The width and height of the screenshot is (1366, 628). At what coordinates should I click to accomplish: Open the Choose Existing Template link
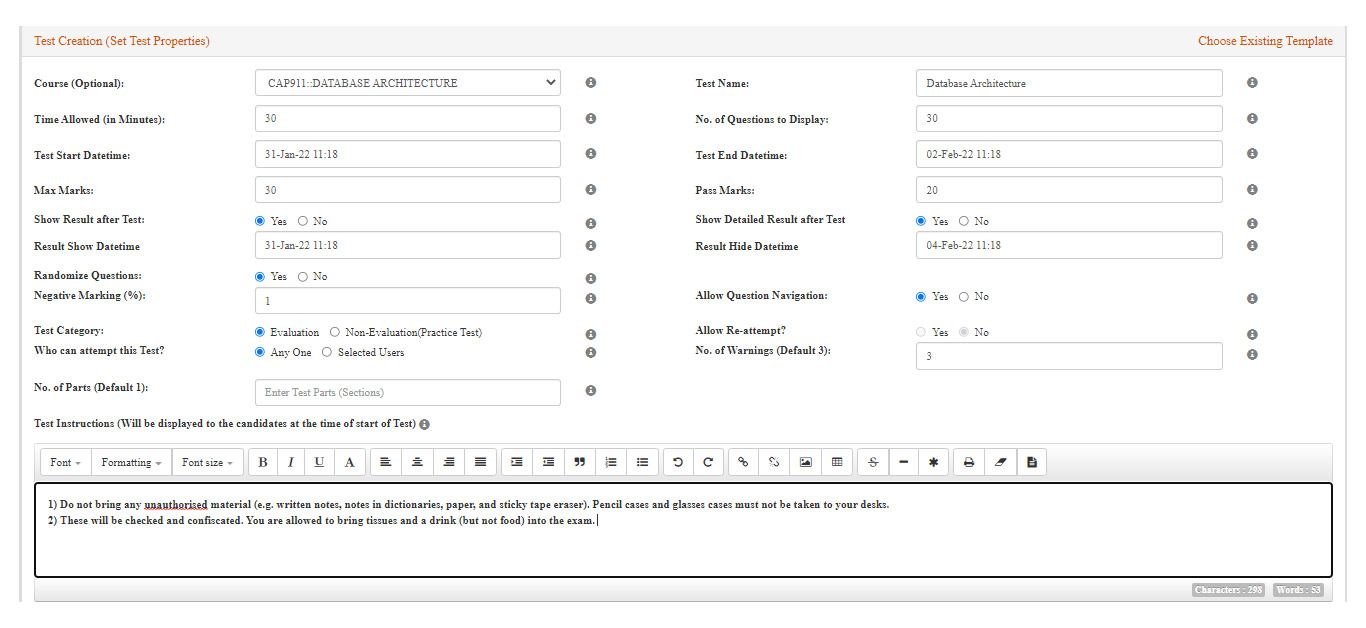(1265, 41)
